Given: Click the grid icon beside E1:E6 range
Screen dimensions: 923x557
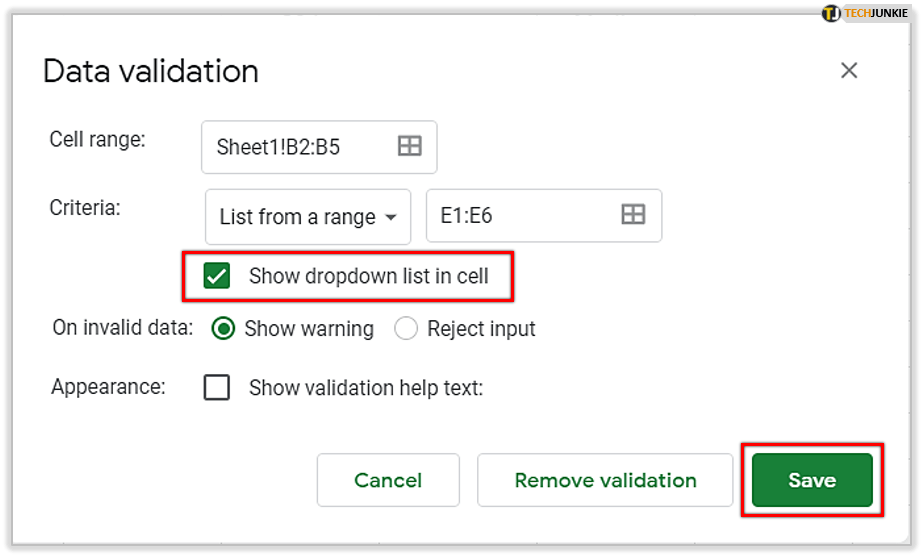Looking at the screenshot, I should (x=633, y=215).
